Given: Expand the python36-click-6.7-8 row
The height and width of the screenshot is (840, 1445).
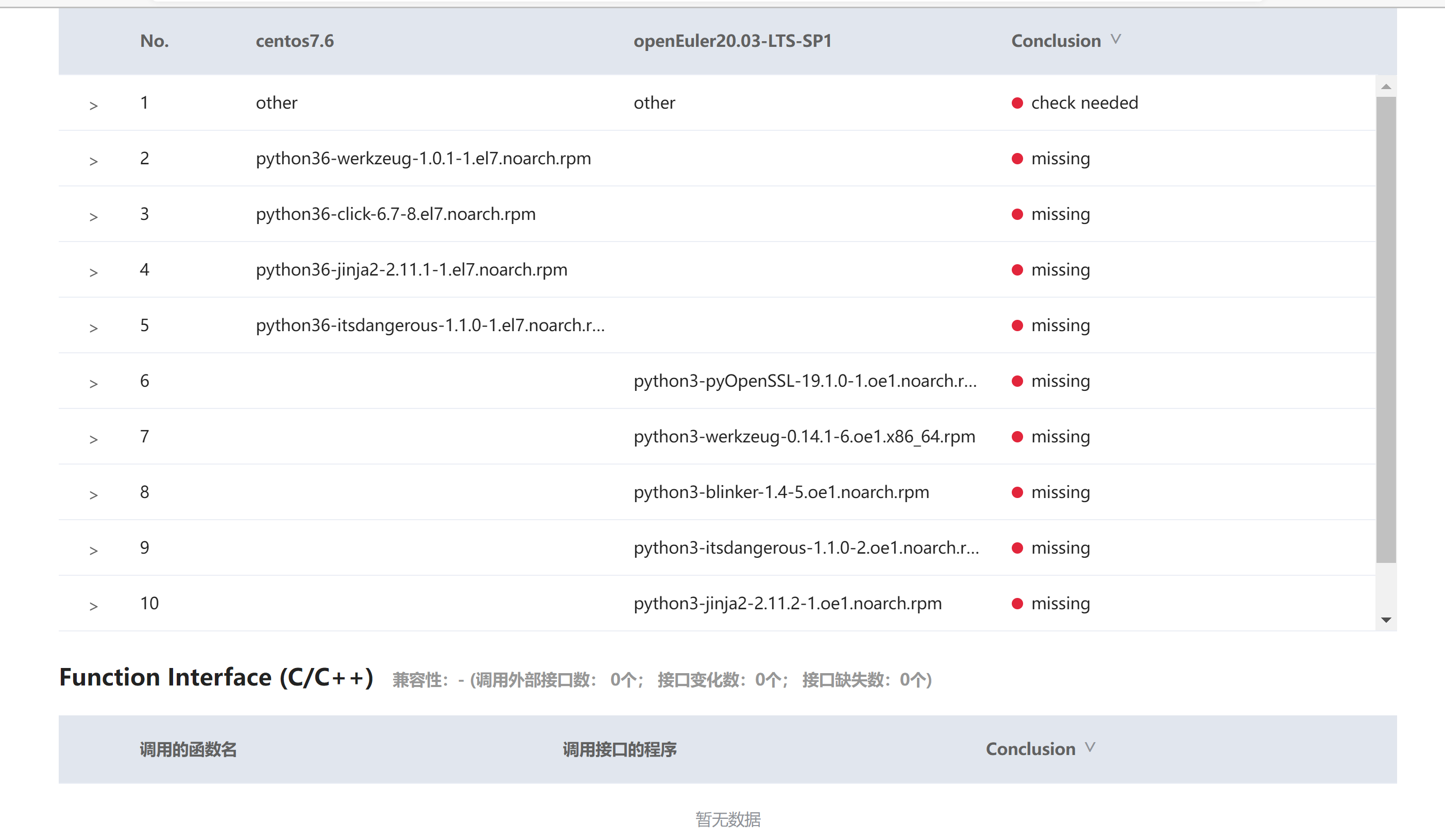Looking at the screenshot, I should pyautogui.click(x=93, y=217).
